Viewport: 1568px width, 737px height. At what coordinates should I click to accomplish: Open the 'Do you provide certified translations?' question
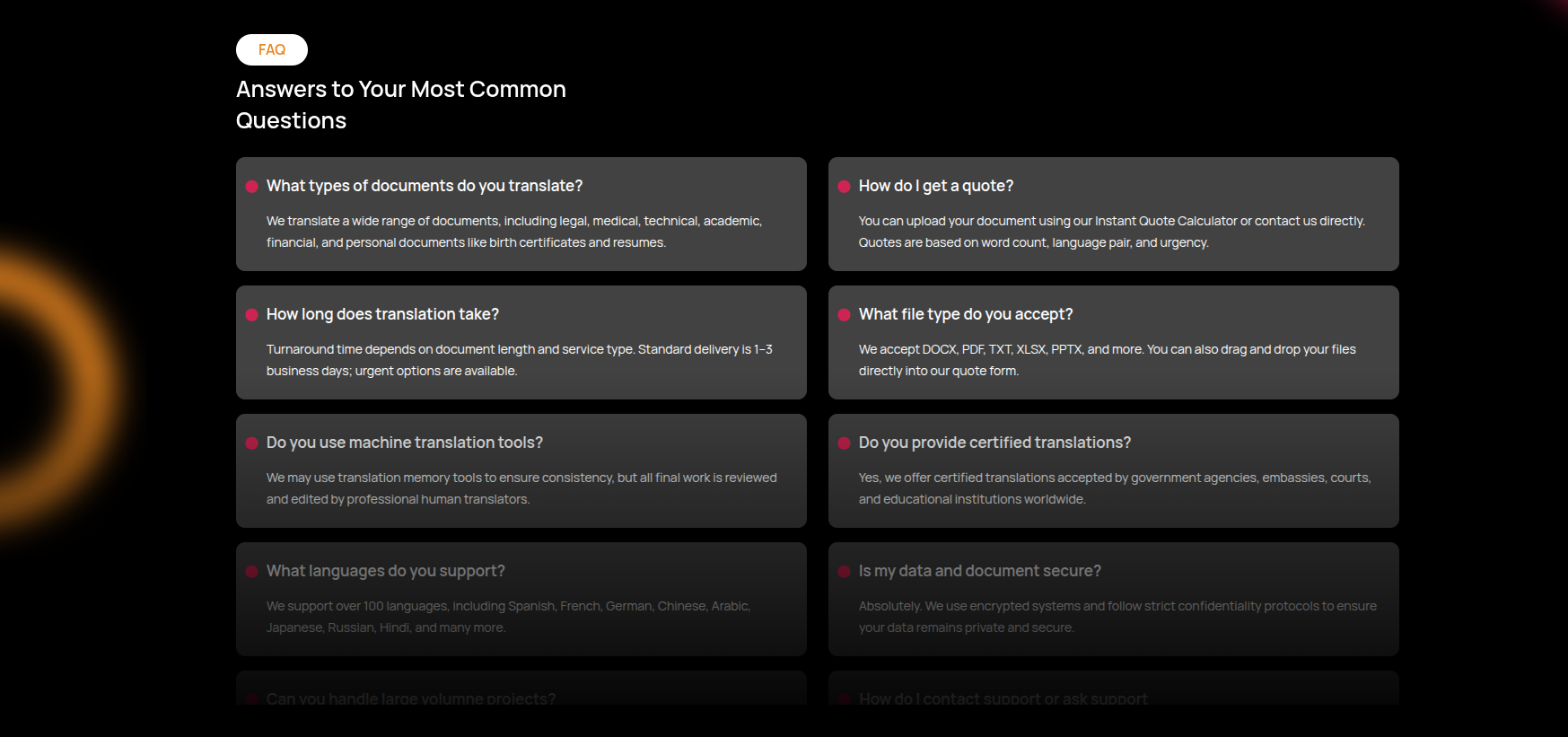[x=994, y=443]
